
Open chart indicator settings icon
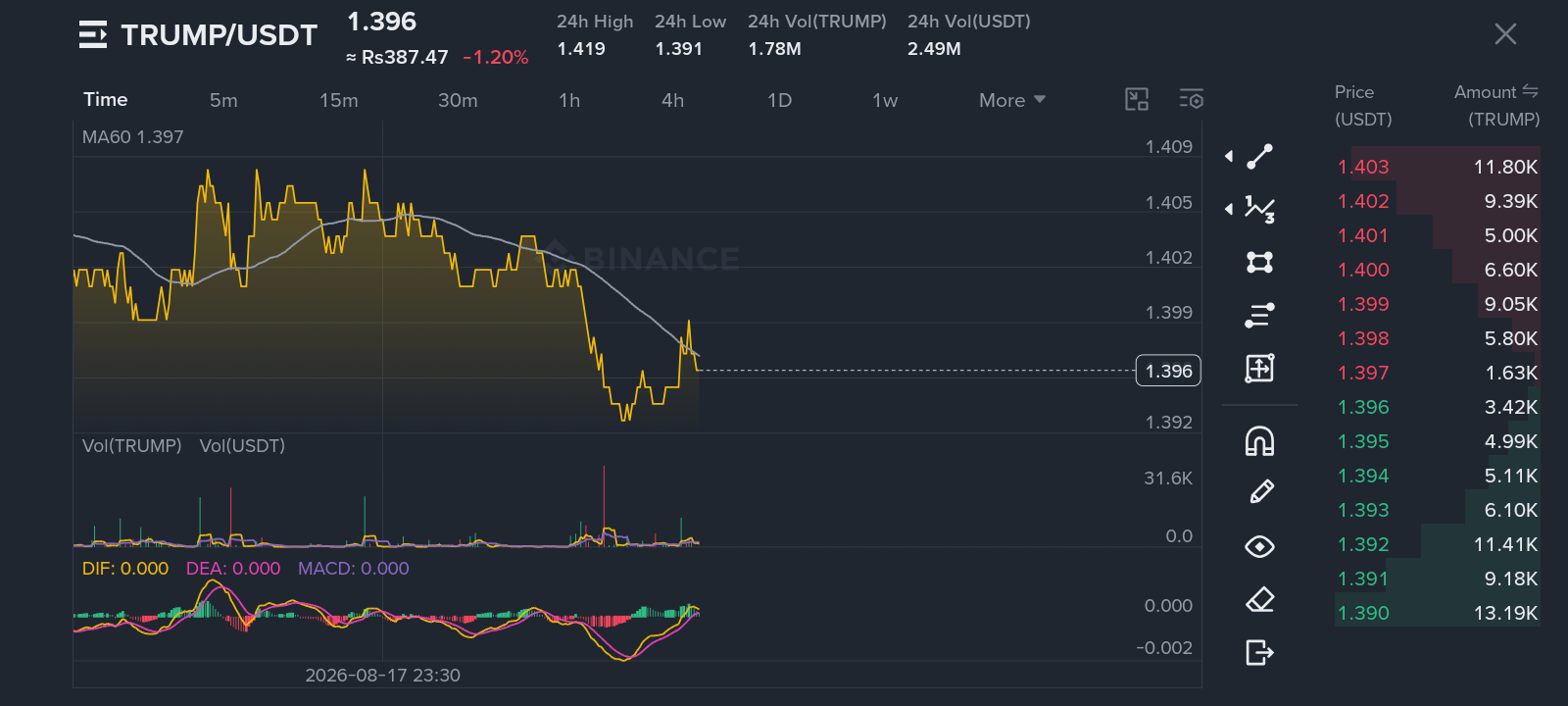(1191, 99)
